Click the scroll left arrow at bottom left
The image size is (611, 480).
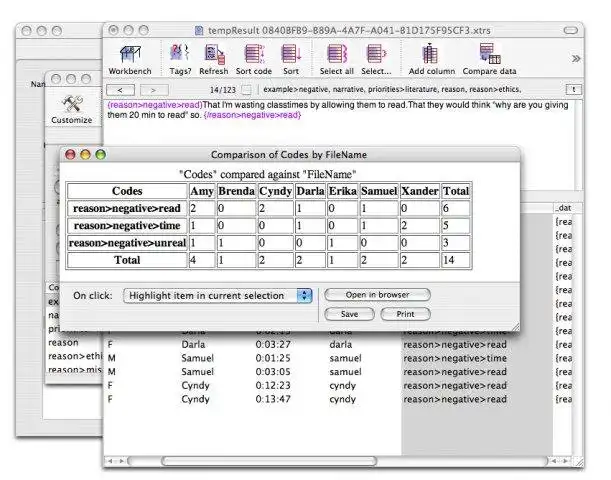coord(110,461)
